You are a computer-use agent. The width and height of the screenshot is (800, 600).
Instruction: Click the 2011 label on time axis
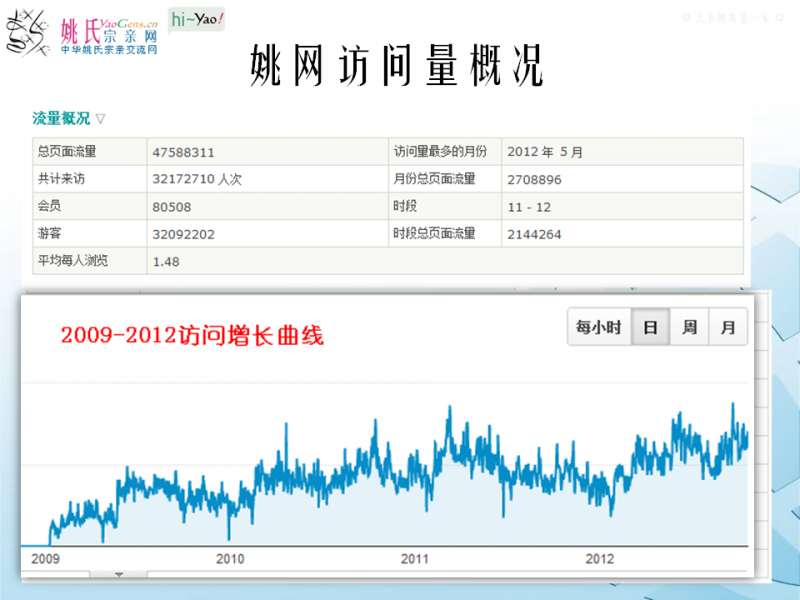tap(414, 558)
